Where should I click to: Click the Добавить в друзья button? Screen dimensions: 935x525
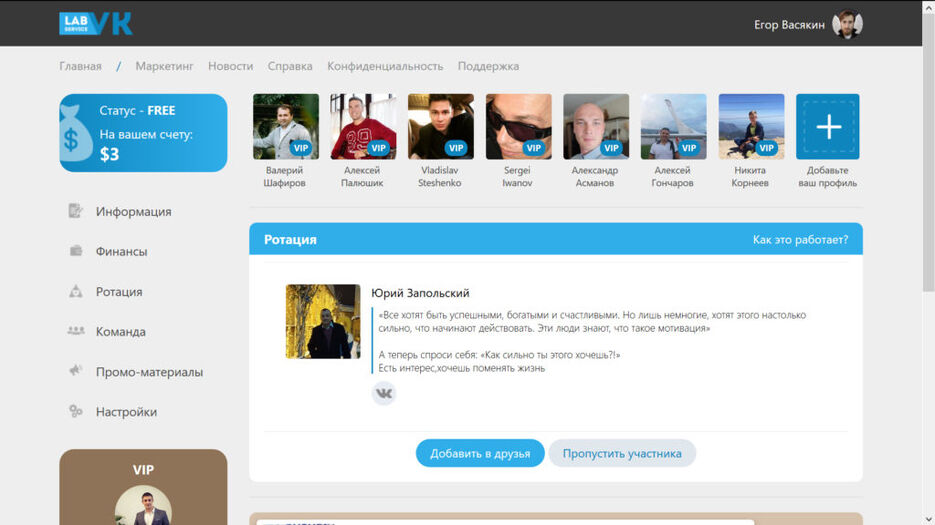(480, 453)
